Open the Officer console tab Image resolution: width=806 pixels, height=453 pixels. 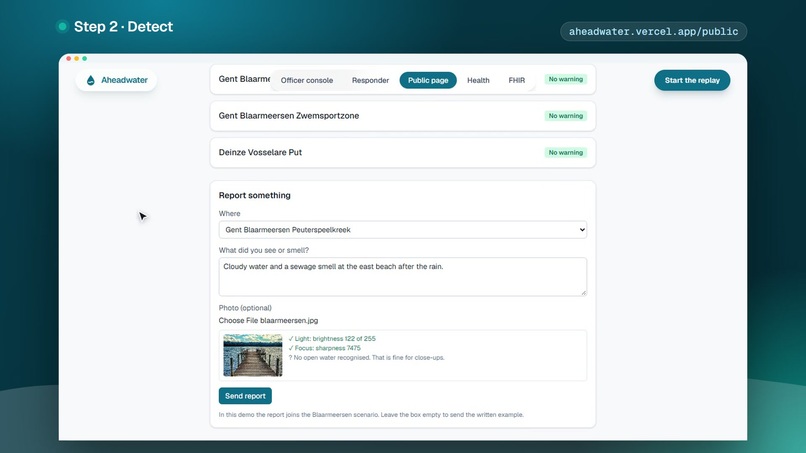(x=307, y=80)
